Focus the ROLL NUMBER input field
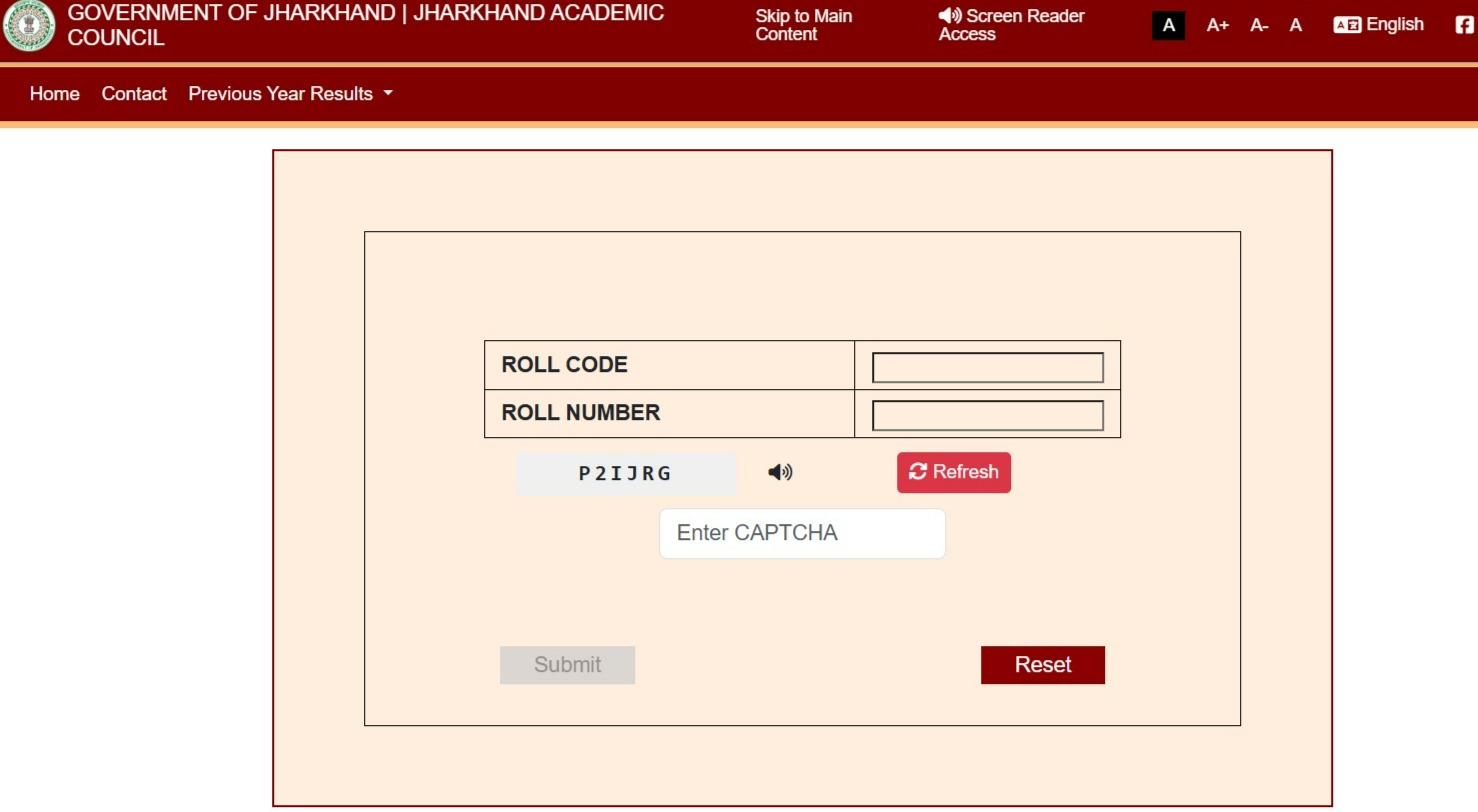Screen dimensions: 1478x812 pyautogui.click(x=987, y=415)
